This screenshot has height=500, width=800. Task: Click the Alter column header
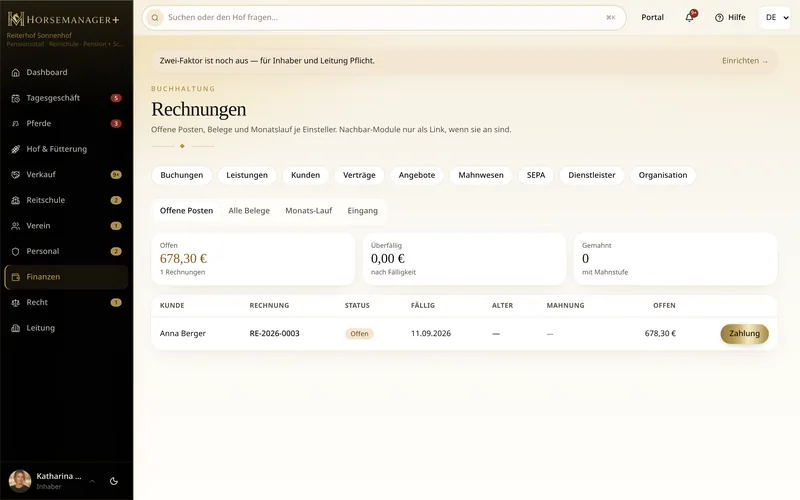[503, 306]
